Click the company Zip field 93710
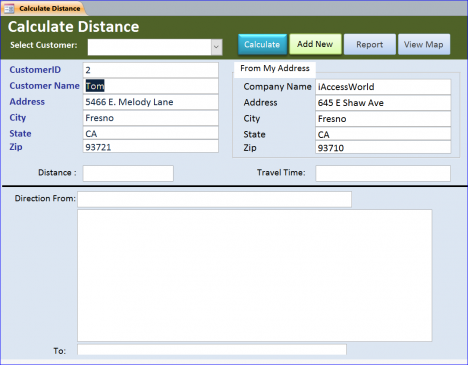The height and width of the screenshot is (365, 468). tap(383, 148)
